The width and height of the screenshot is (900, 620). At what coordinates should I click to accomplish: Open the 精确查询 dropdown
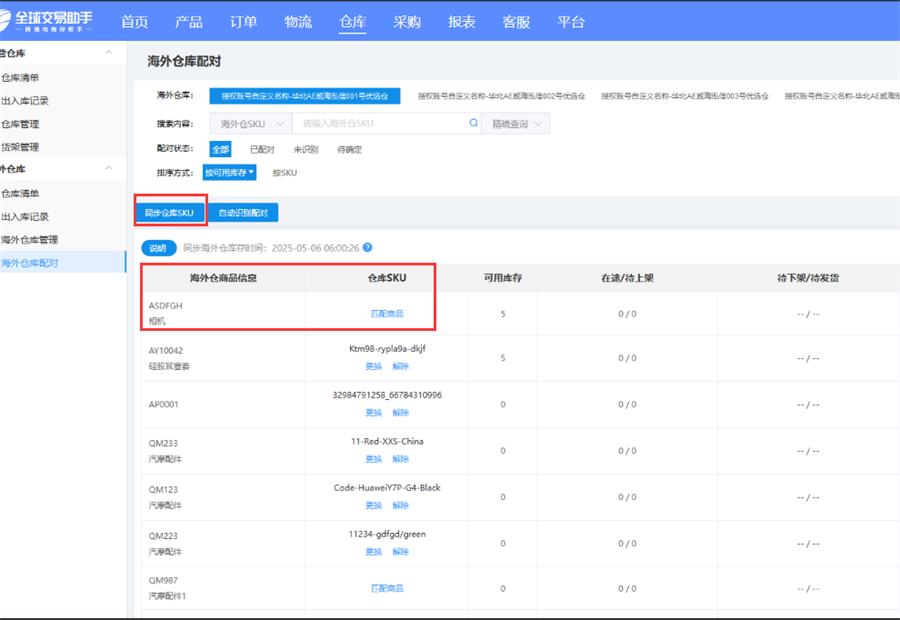click(x=516, y=123)
